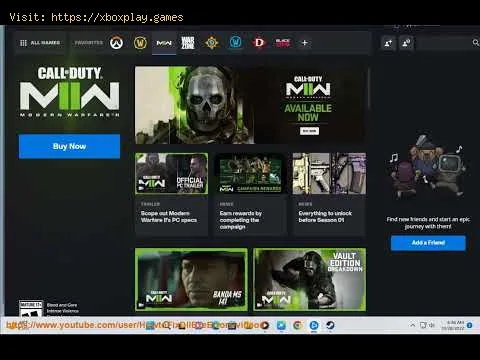Add a game to favorites with plus
Image resolution: width=480 pixels, height=360 pixels.
click(304, 43)
